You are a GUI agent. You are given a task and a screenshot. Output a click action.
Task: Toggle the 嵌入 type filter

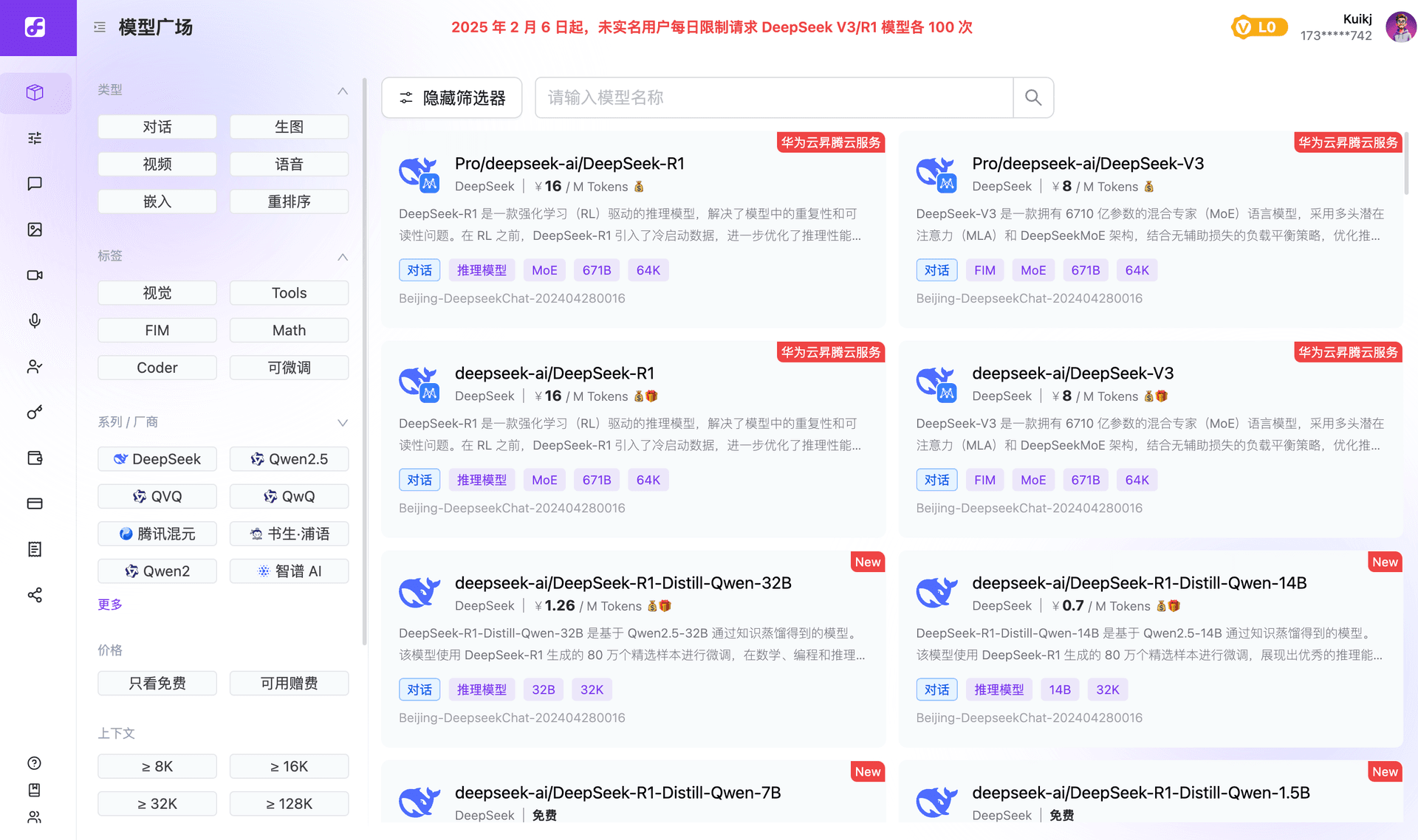pos(157,202)
